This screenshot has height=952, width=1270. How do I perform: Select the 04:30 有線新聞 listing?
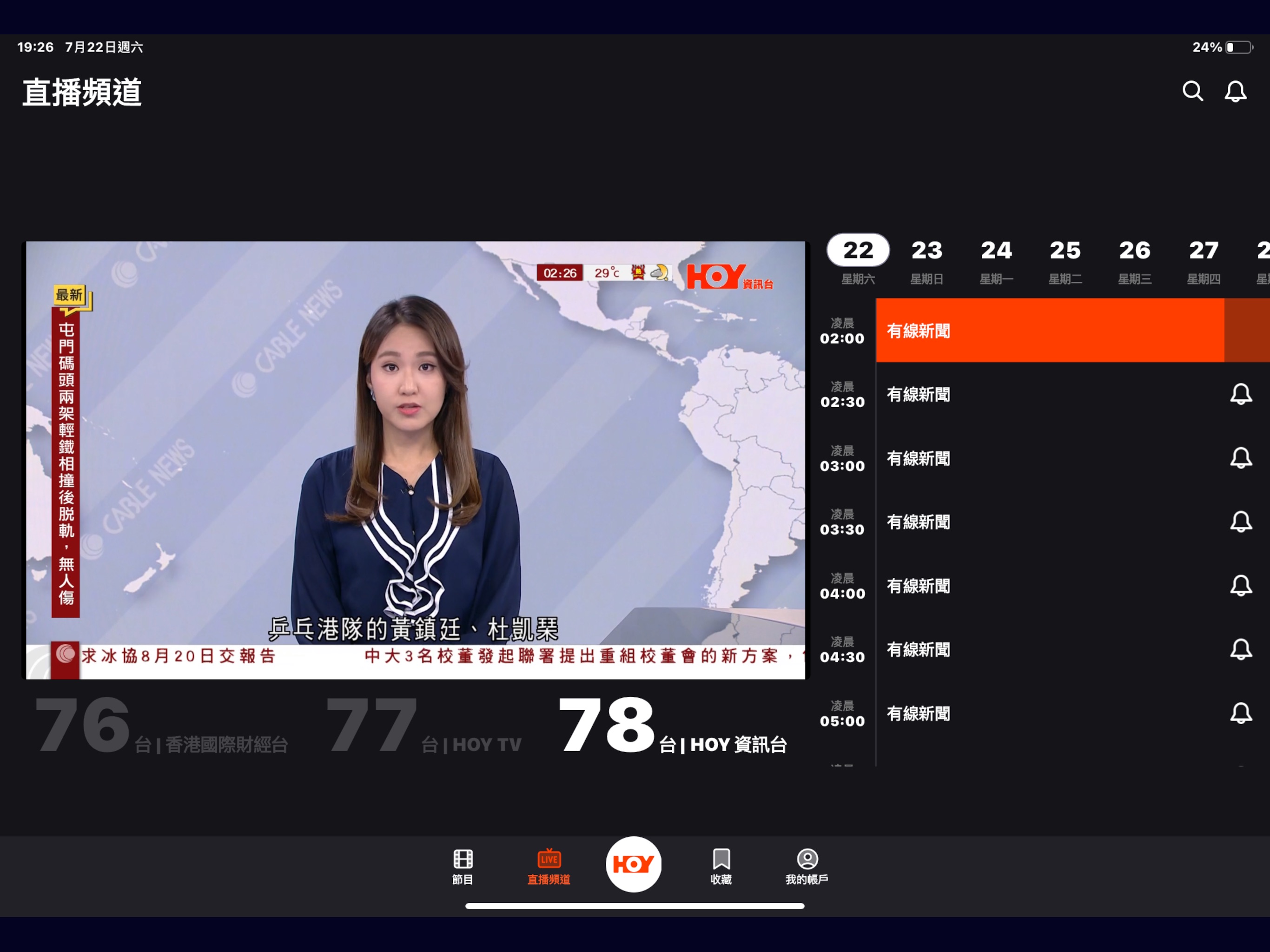(1072, 649)
